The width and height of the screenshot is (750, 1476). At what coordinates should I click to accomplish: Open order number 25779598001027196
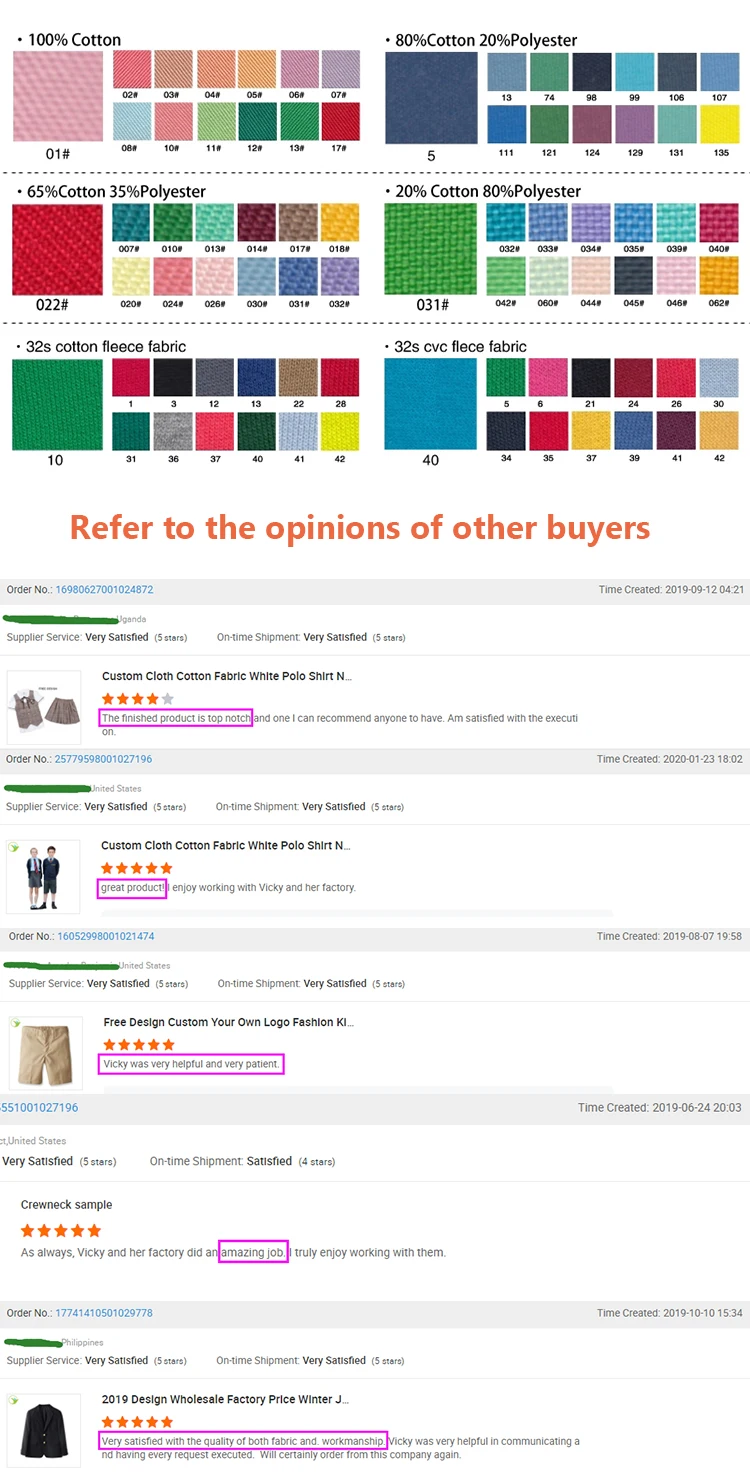point(103,759)
